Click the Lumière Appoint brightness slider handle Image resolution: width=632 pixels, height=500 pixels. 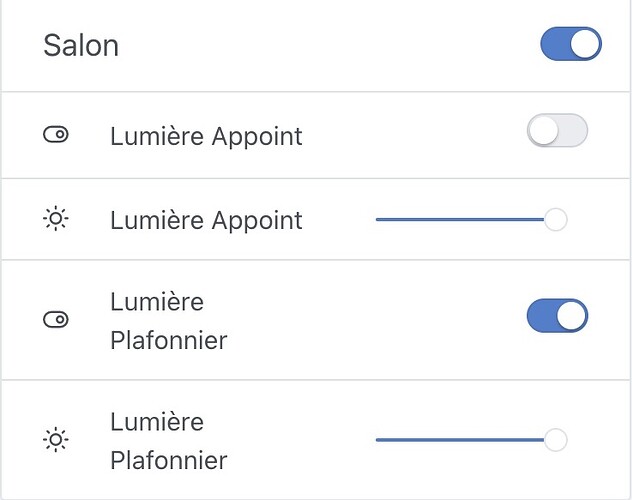click(x=555, y=219)
